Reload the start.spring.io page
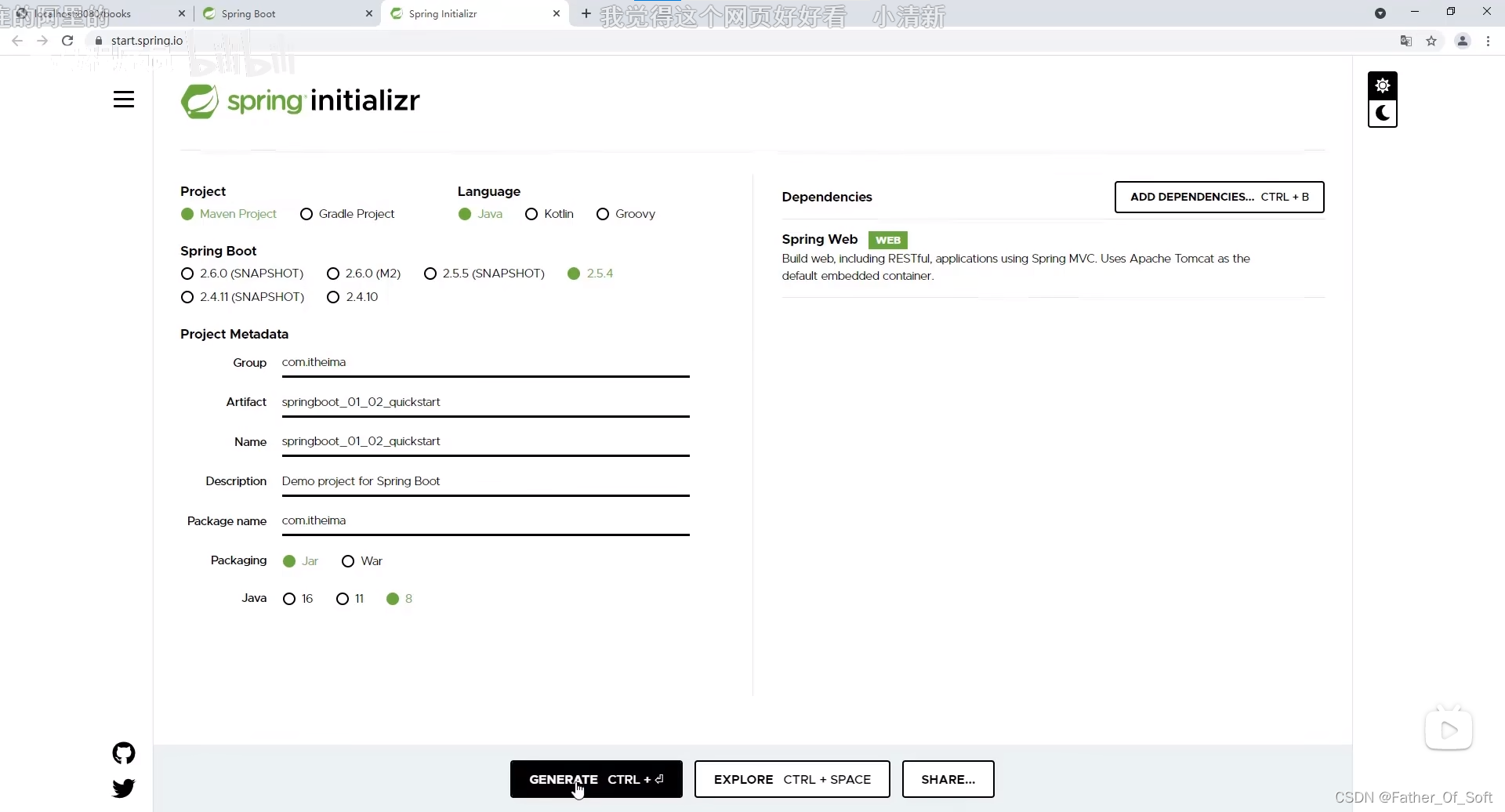The width and height of the screenshot is (1505, 812). coord(68,41)
